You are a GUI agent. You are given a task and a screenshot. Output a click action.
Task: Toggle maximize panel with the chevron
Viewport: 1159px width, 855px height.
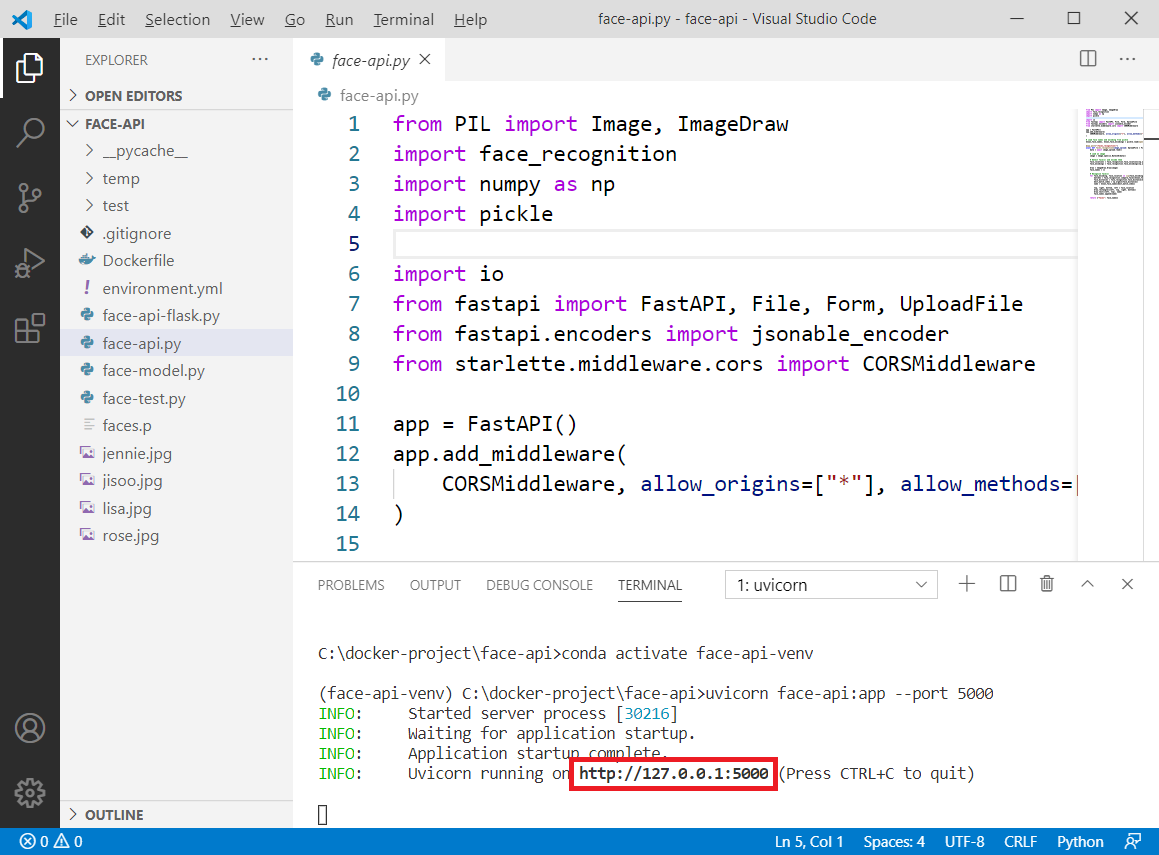(x=1088, y=583)
